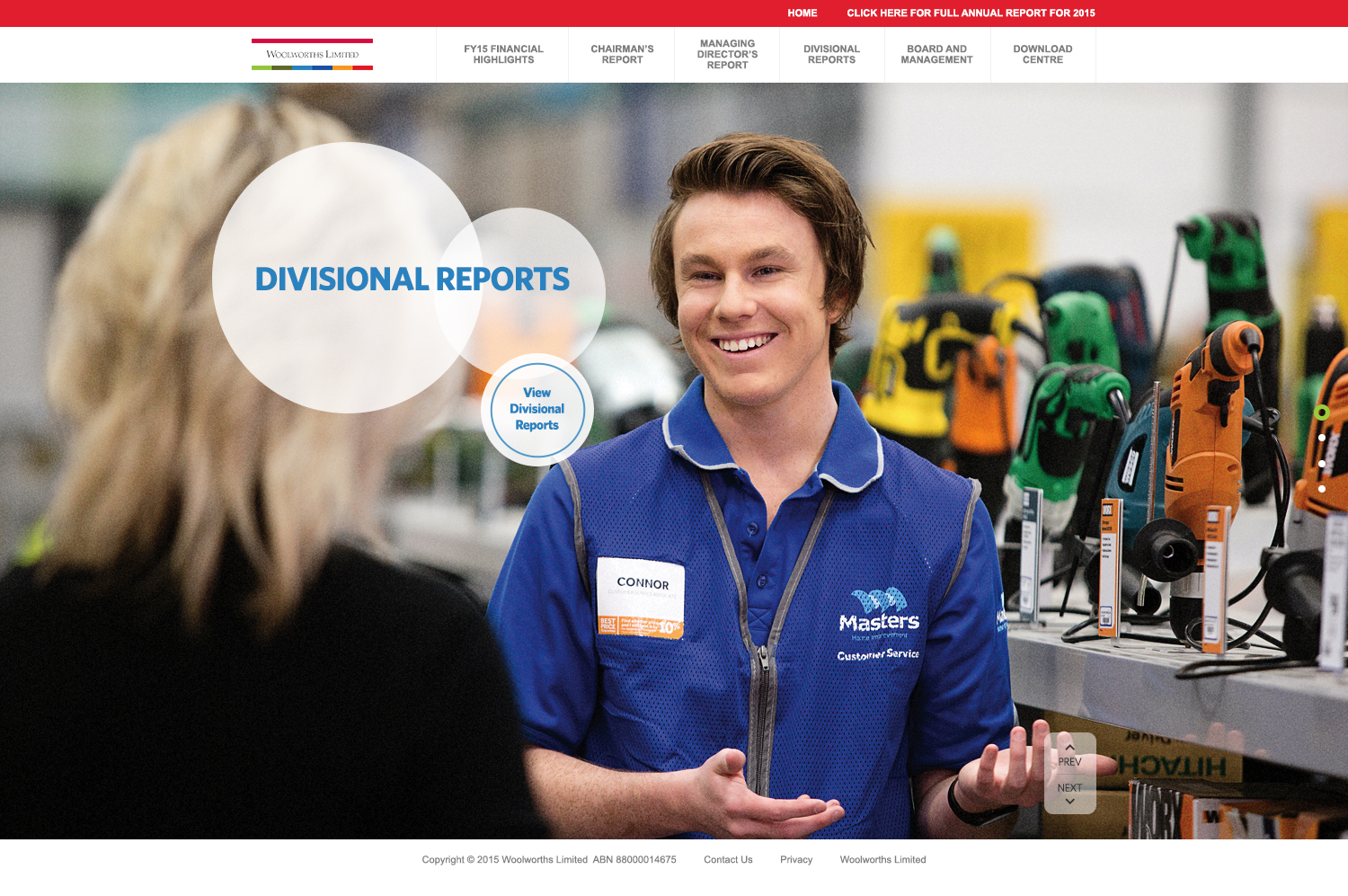Click the NEXT slide arrow button

click(1069, 794)
